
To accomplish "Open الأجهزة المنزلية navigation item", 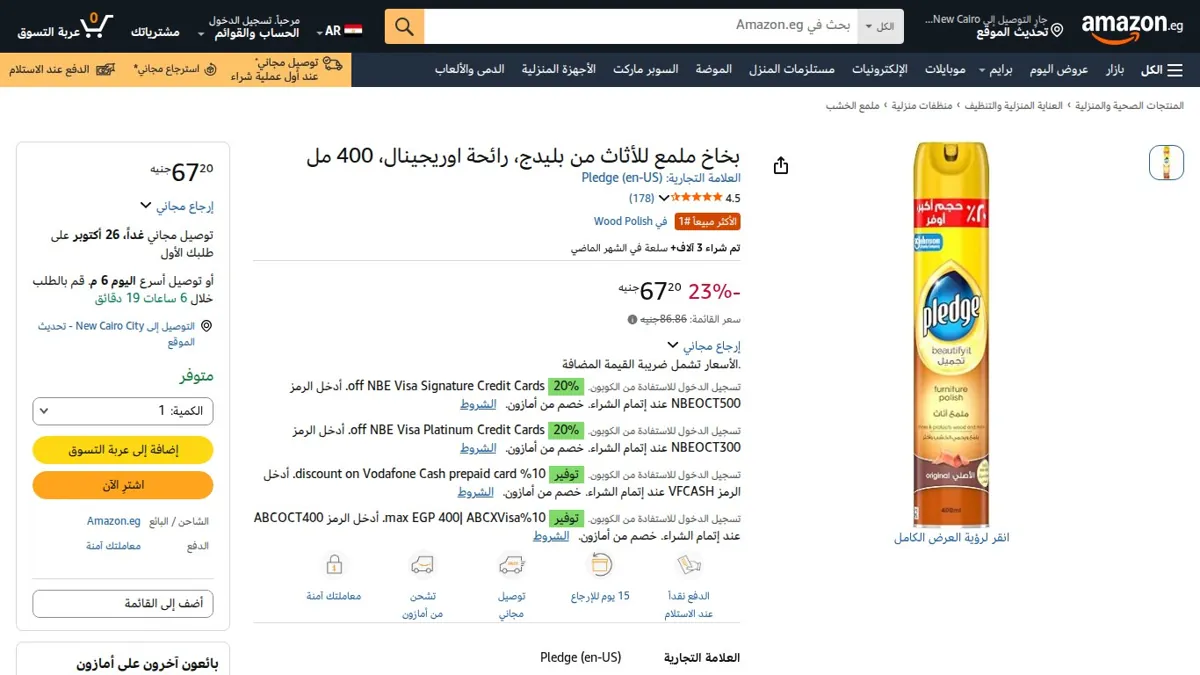I will point(558,70).
